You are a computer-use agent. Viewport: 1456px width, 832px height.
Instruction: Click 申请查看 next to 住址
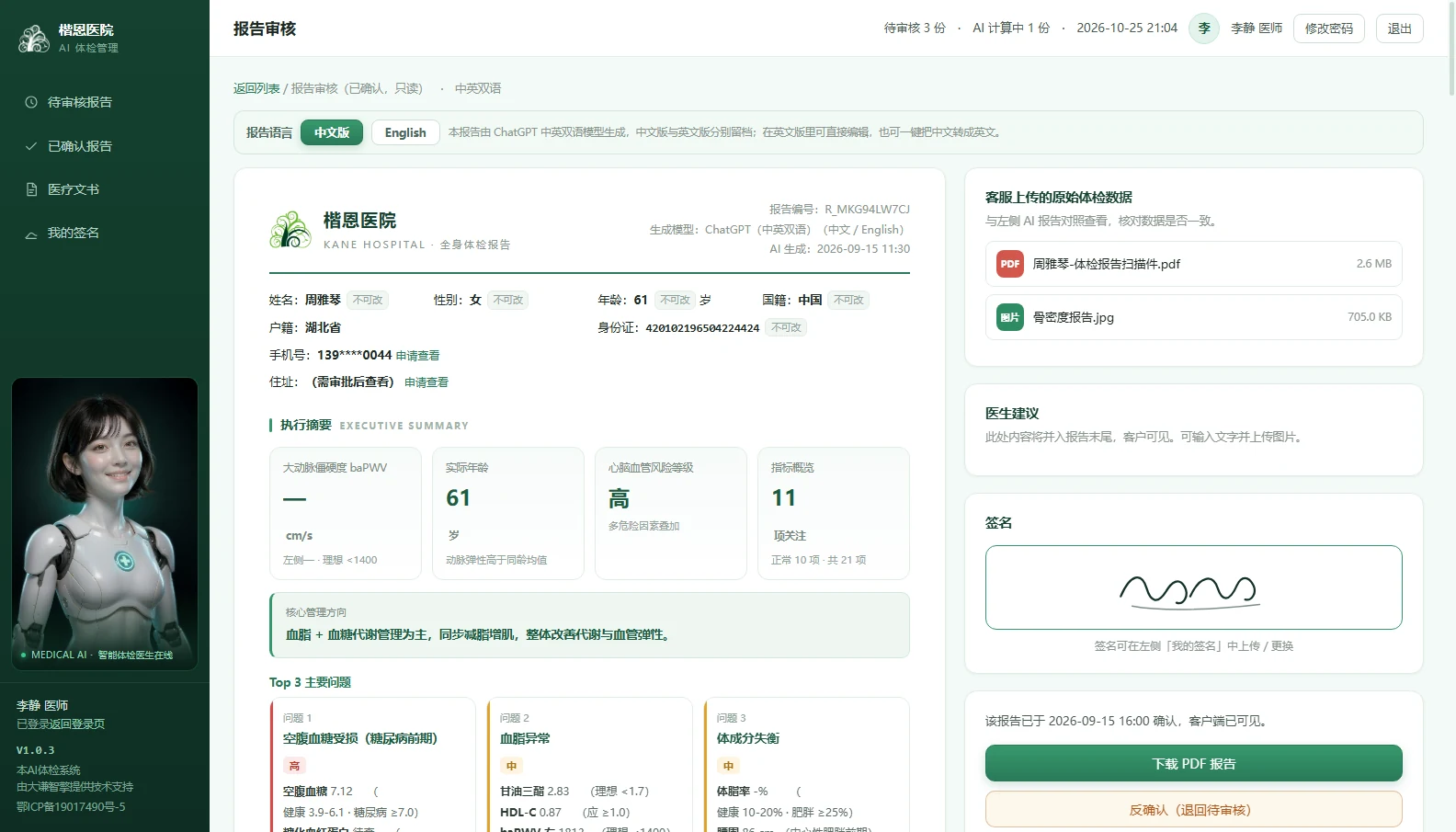pos(427,382)
